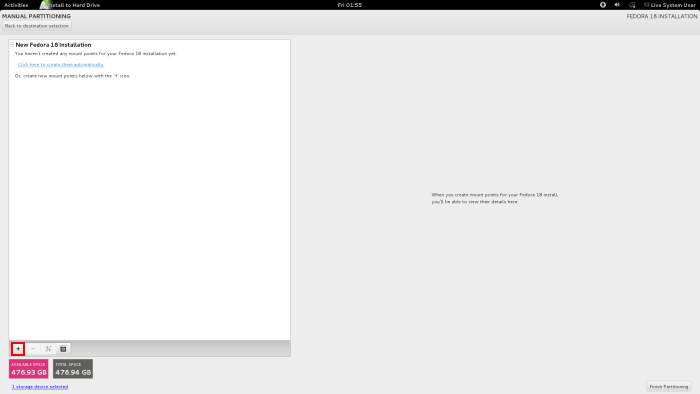700x394 pixels.
Task: Open the network status icon in top bar
Action: (632, 5)
